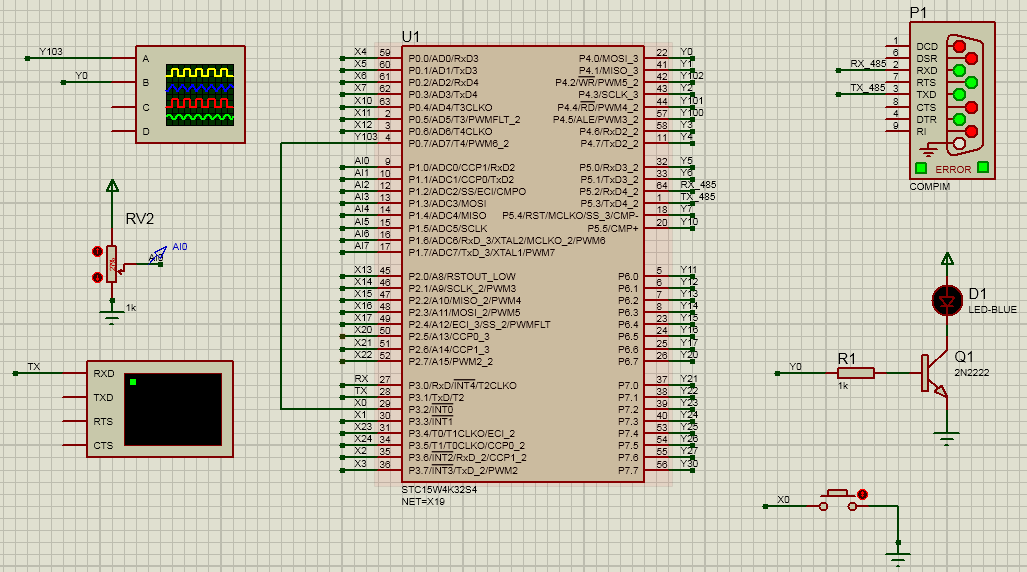
Task: Click the RV2 component label
Action: tap(139, 219)
